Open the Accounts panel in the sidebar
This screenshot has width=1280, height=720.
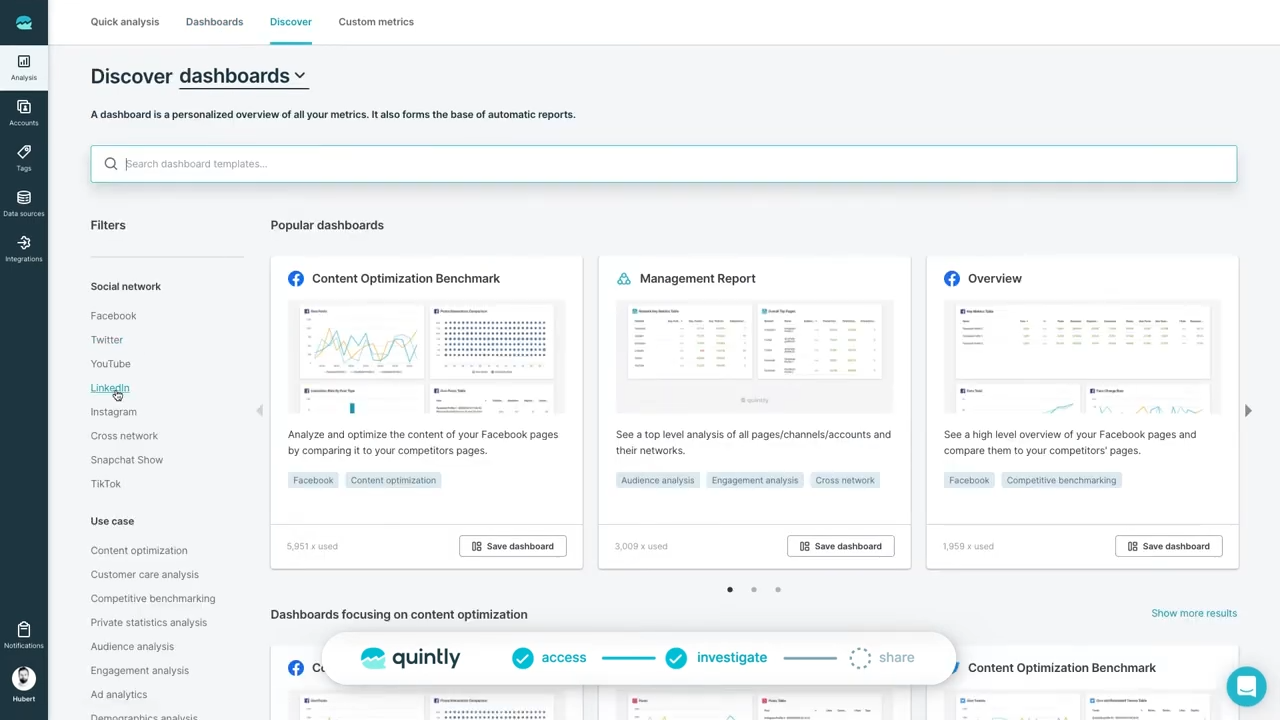[23, 112]
